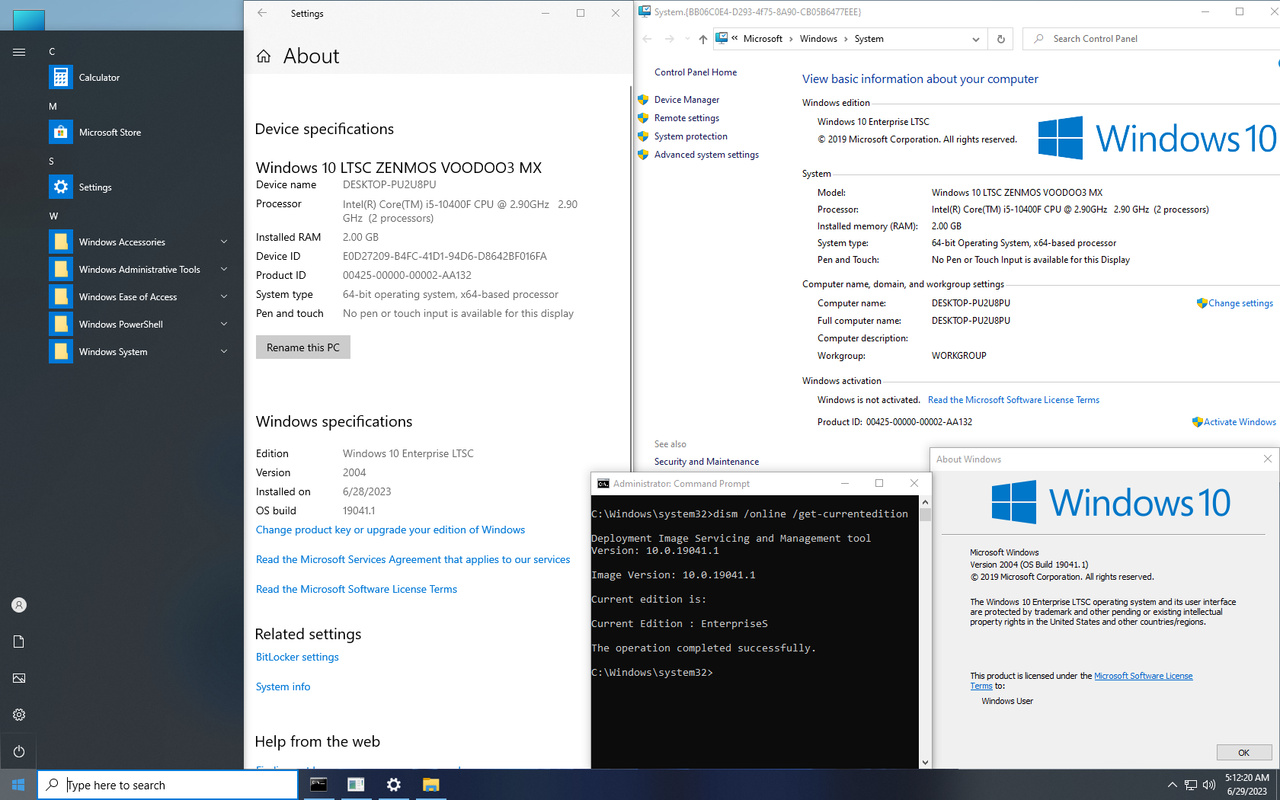The width and height of the screenshot is (1280, 800).
Task: Click Rename this PC button
Action: point(303,347)
